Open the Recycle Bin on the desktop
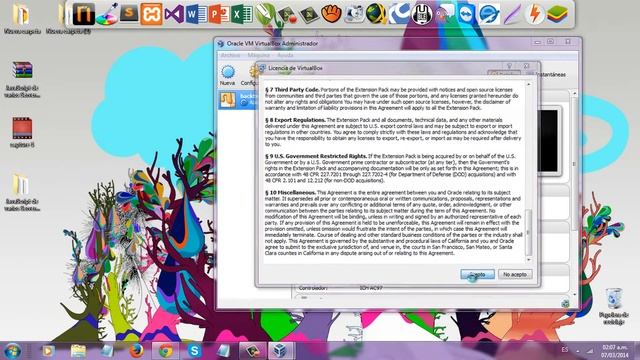 point(614,298)
